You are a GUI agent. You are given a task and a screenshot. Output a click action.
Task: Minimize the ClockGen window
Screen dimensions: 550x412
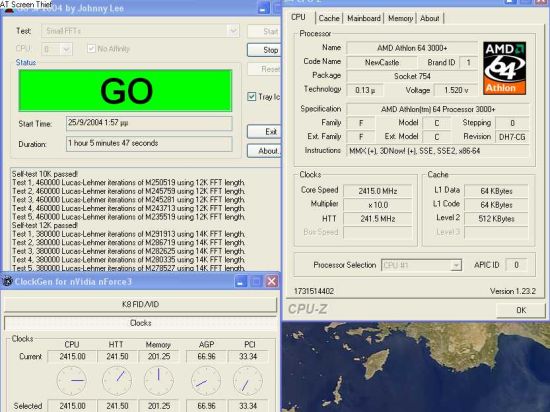(241, 281)
